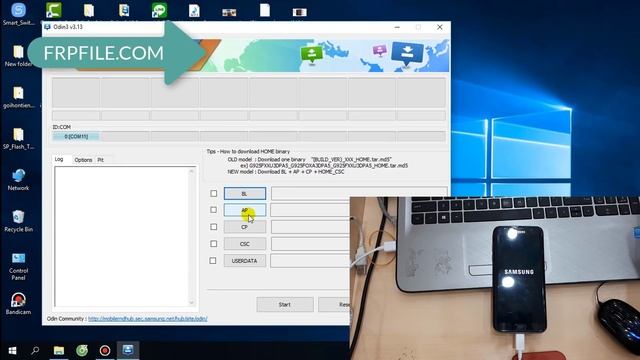Open the Odin Community mobilerndhub link
Viewport: 640px width, 360px height.
(148, 319)
